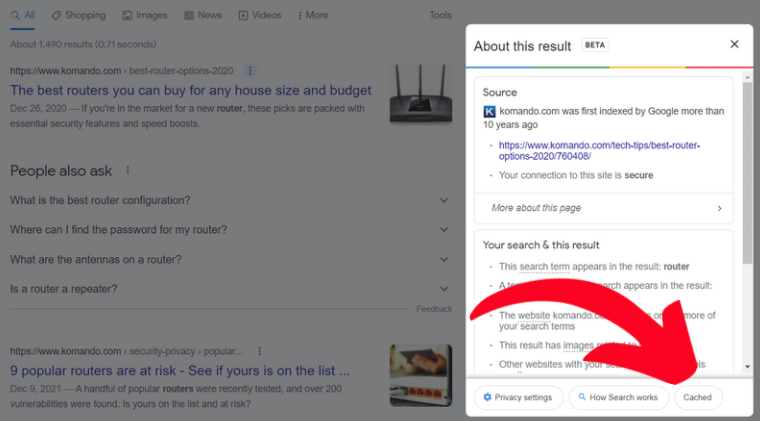Switch to the Images tab

coord(145,16)
